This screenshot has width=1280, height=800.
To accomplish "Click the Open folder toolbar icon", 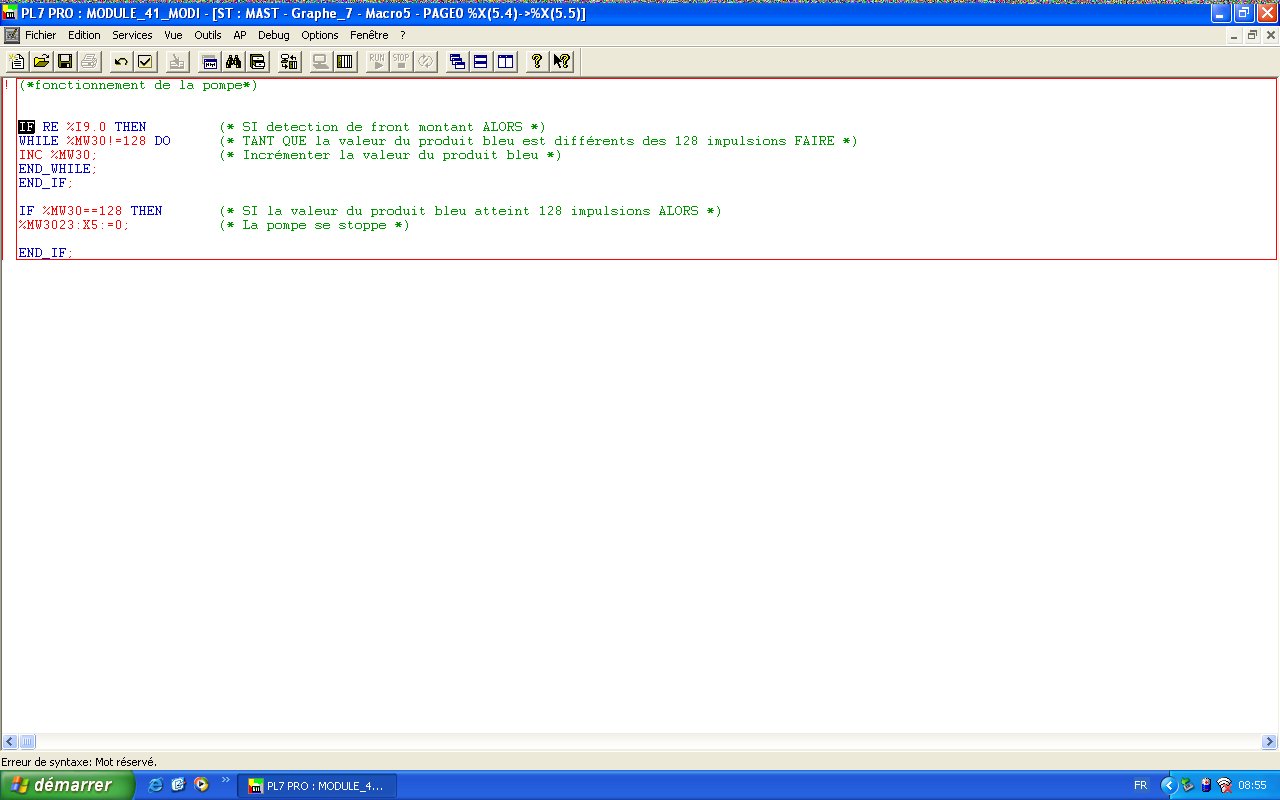I will pos(41,62).
